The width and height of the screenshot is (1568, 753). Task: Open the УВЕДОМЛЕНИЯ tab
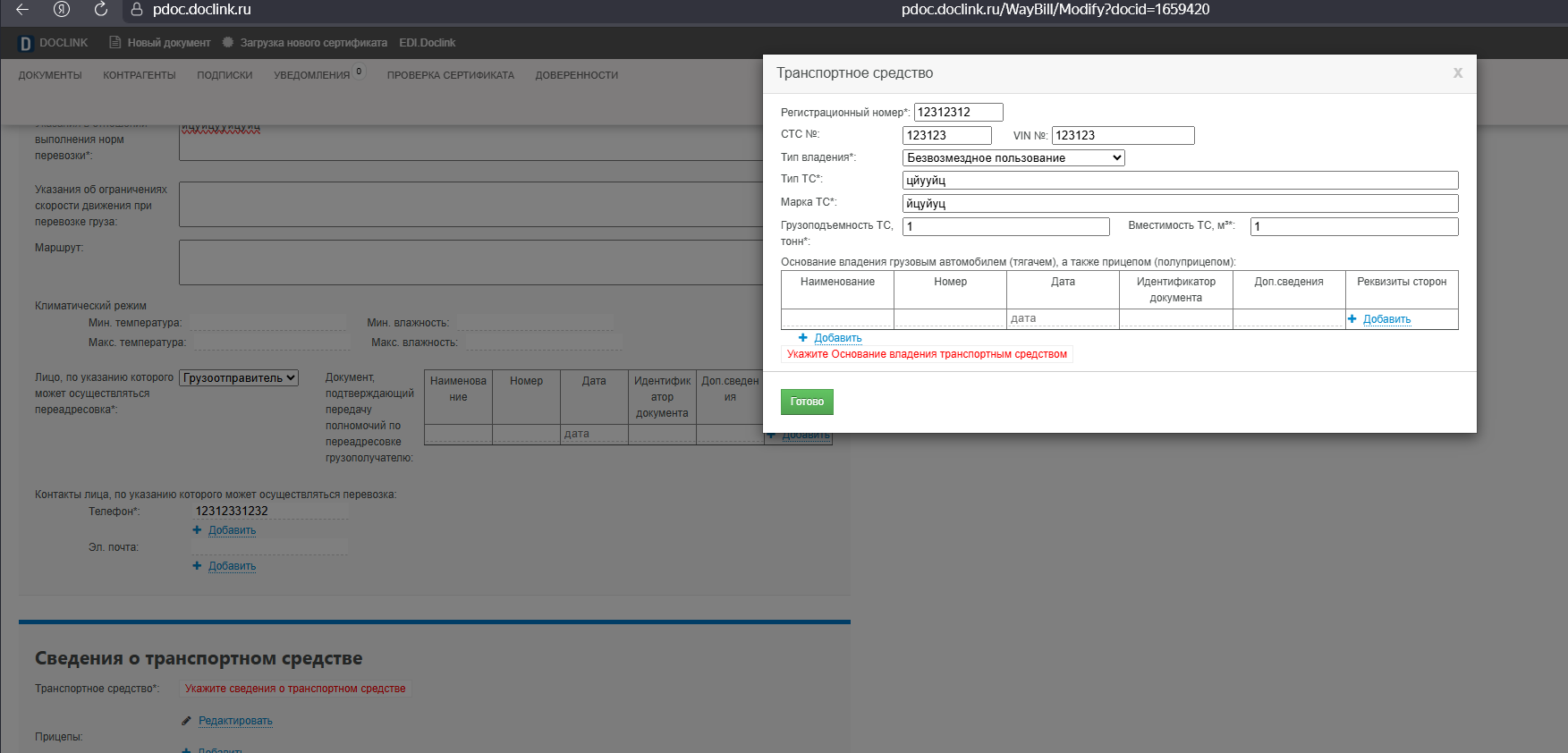312,75
